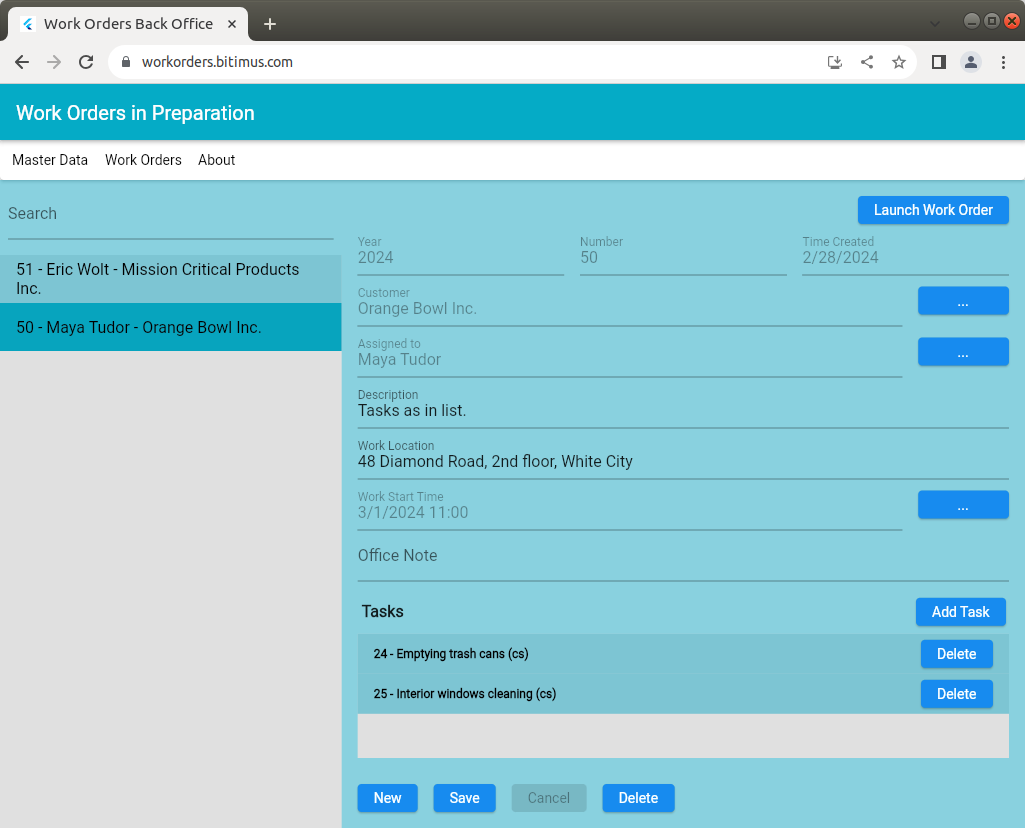
Task: Reload the page with the refresh icon
Action: [x=86, y=62]
